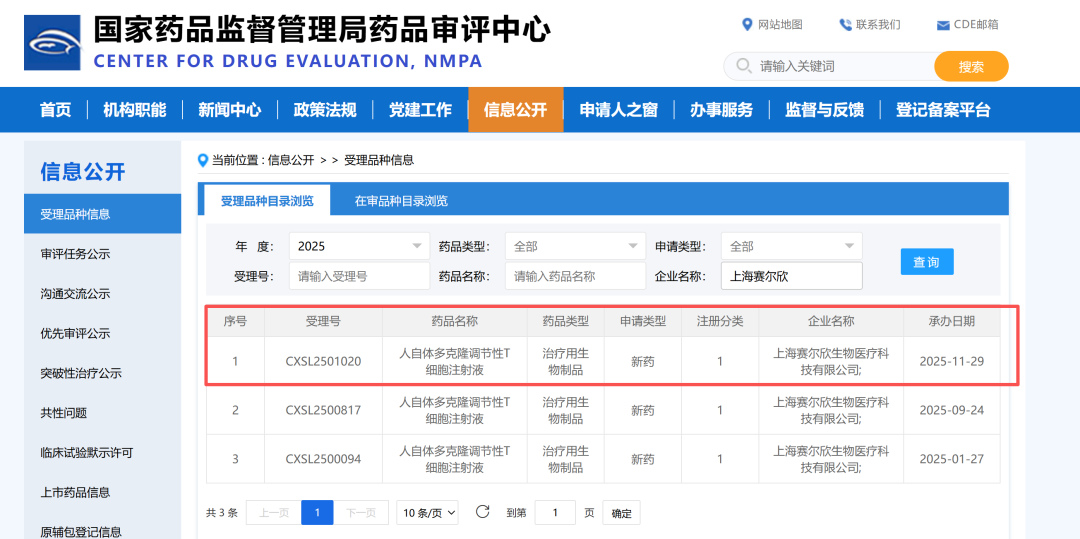Open the 药品类型 dropdown
1080x539 pixels.
point(575,246)
